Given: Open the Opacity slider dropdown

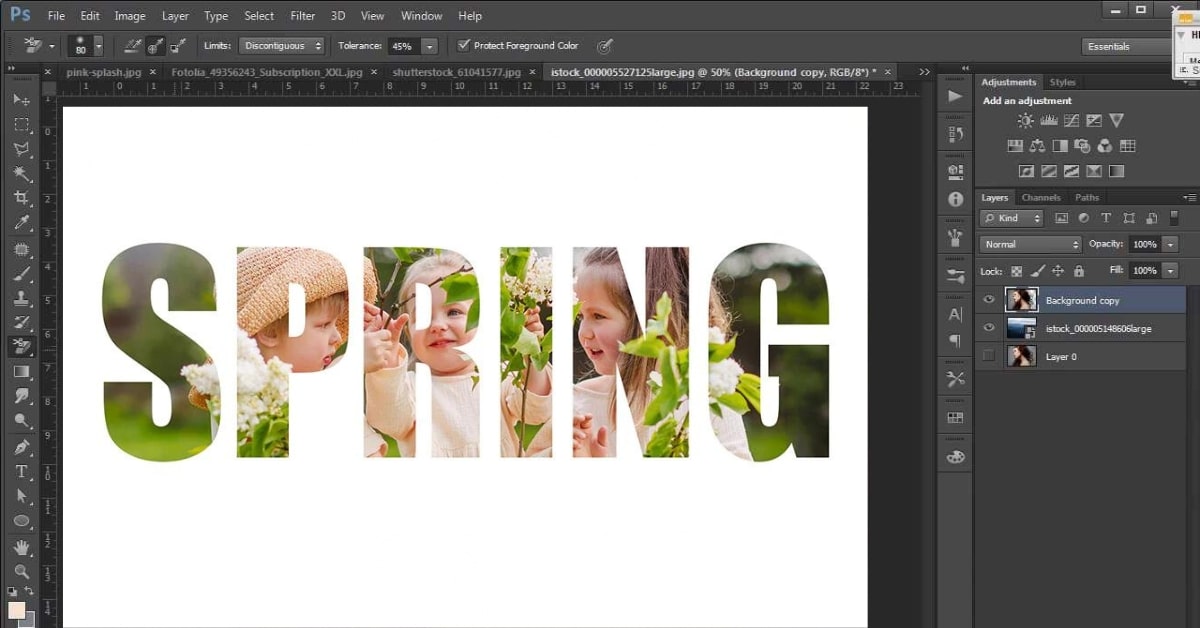Looking at the screenshot, I should [1170, 244].
